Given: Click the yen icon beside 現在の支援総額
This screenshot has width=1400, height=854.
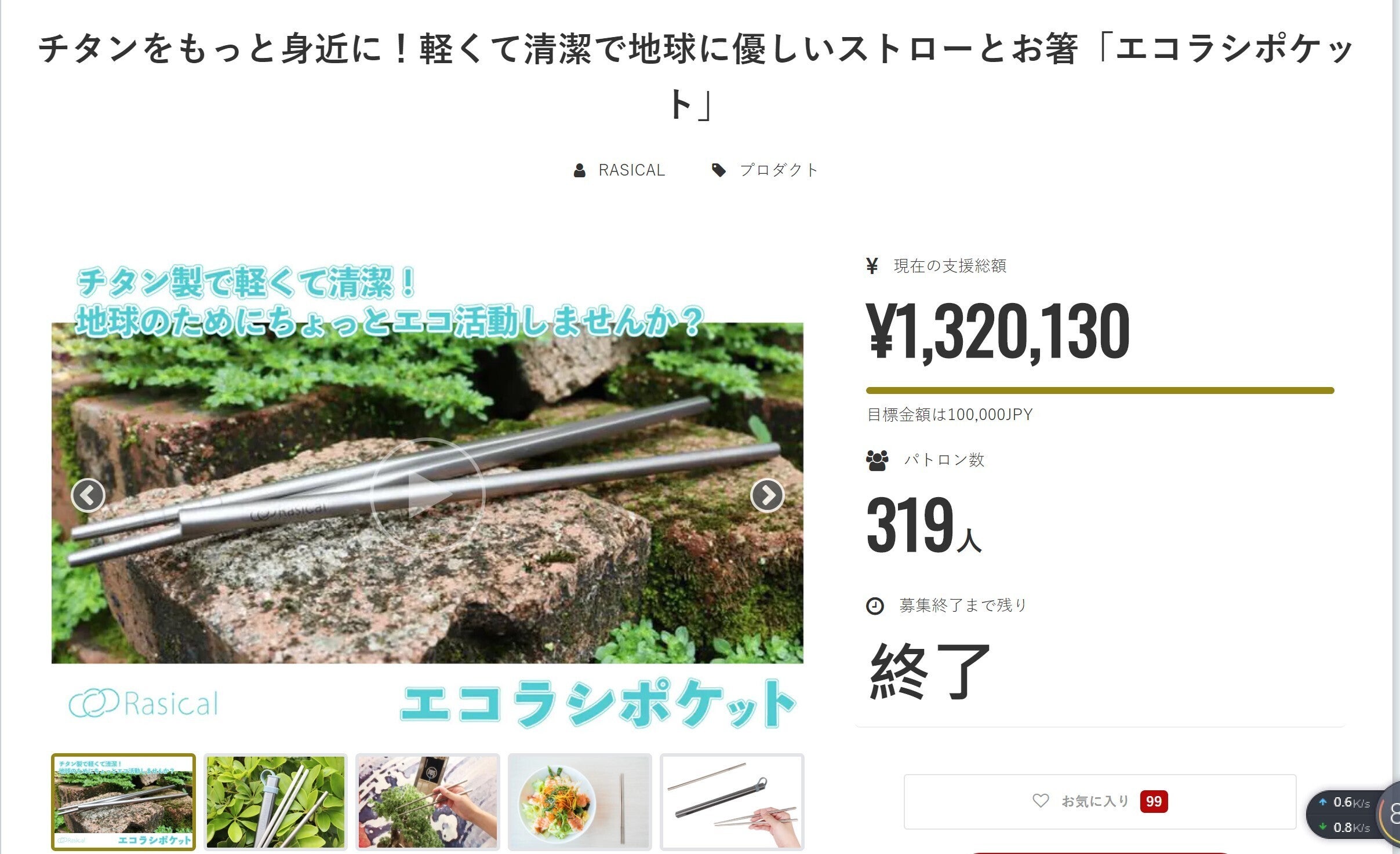Looking at the screenshot, I should [x=872, y=266].
